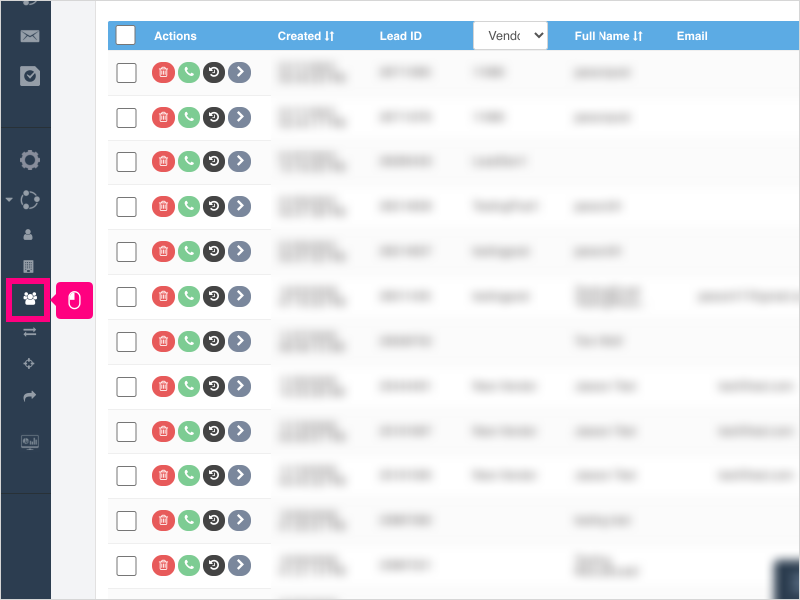Screen dimensions: 800x600
Task: Delete the lead in the eighth row
Action: pyautogui.click(x=163, y=386)
